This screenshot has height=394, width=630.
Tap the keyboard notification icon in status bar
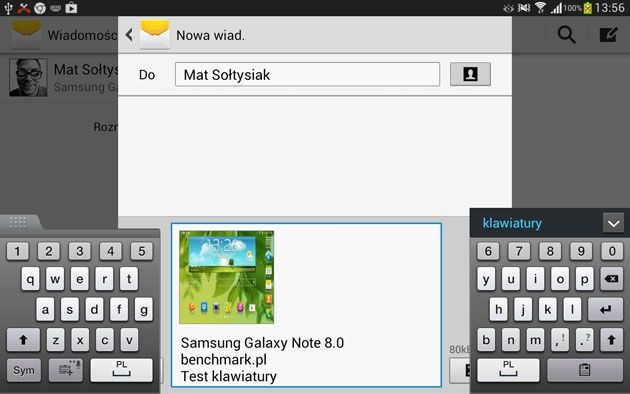pos(55,8)
